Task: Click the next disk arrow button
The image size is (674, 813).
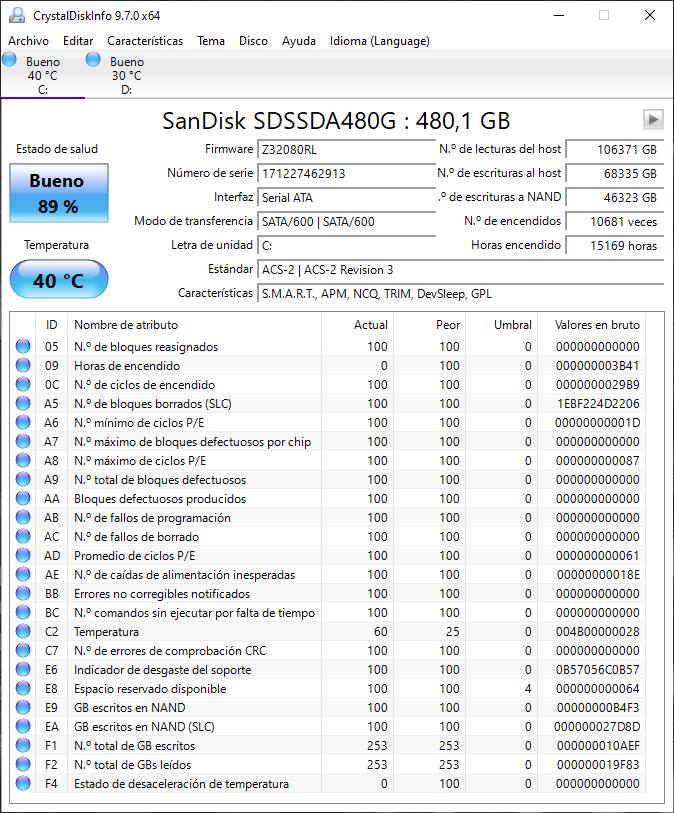Action: pyautogui.click(x=653, y=120)
